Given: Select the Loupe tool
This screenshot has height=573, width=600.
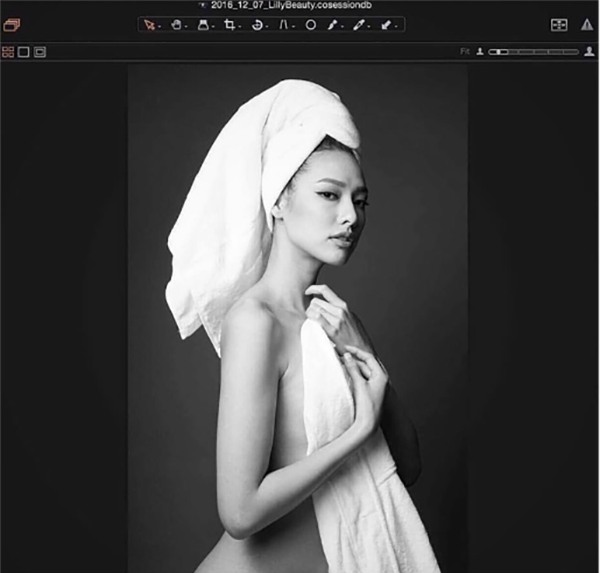Looking at the screenshot, I should 203,25.
